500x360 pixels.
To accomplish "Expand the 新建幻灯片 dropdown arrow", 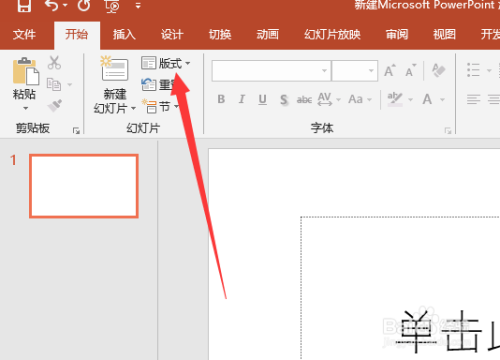I will [x=133, y=108].
